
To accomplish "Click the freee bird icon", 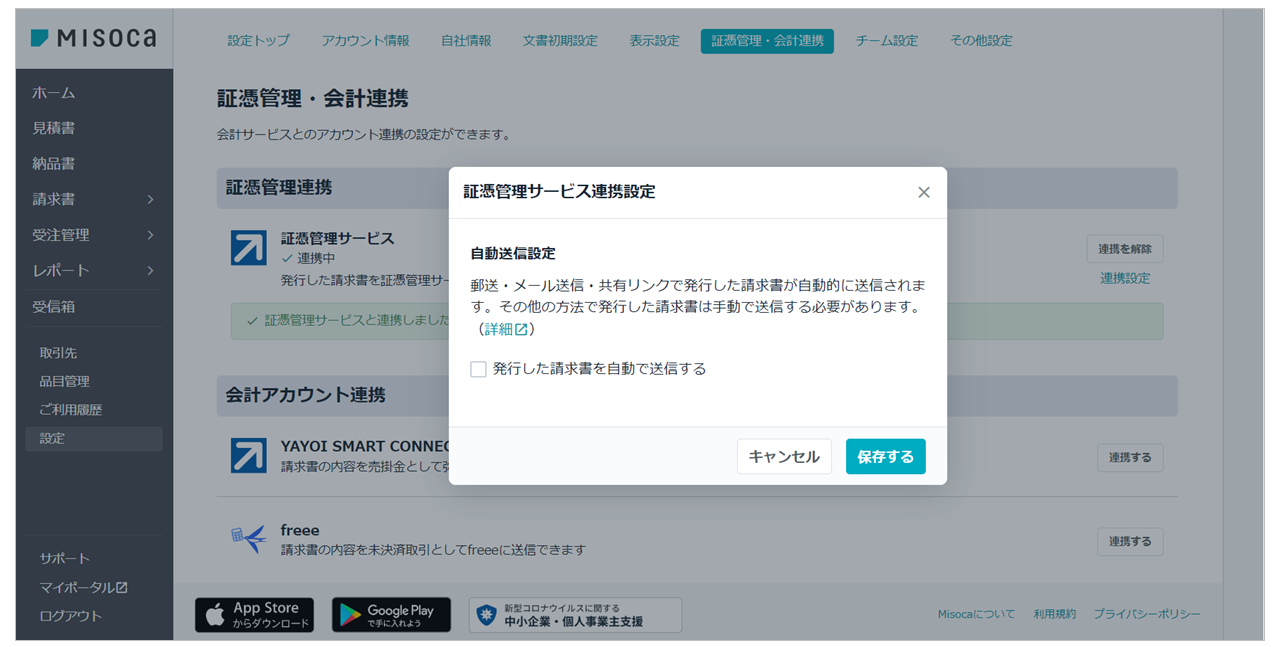I will coord(249,539).
